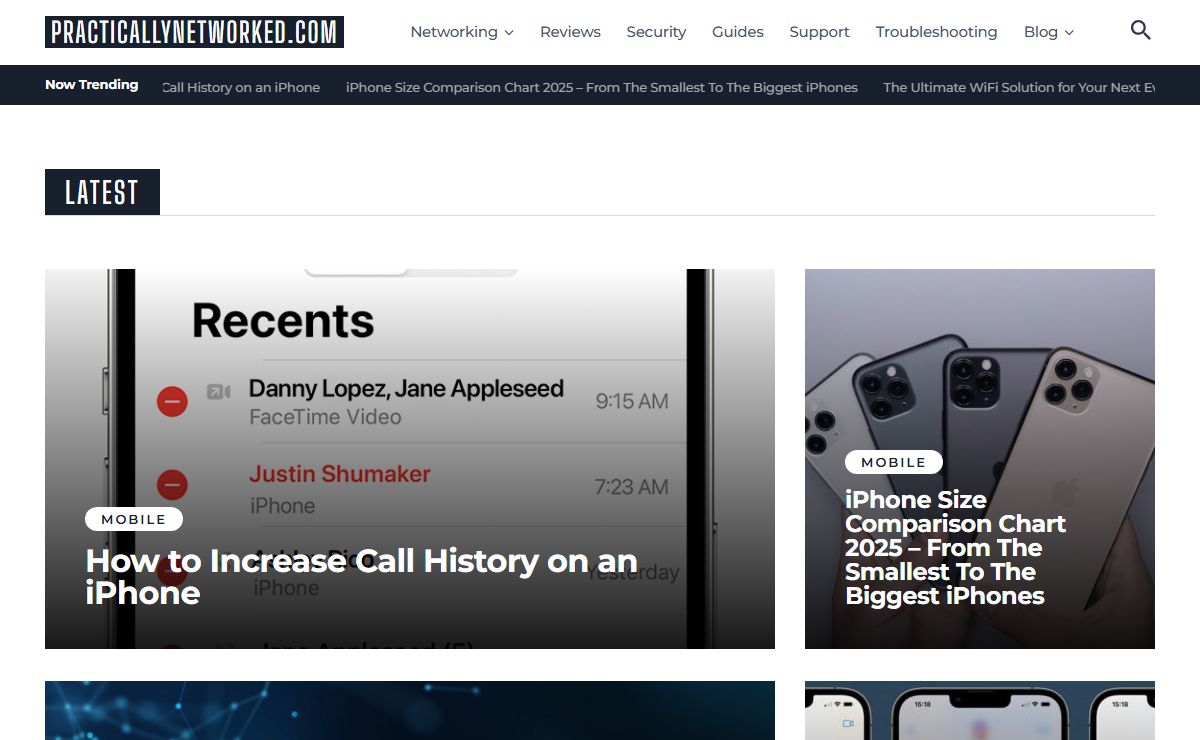Open How to Increase Call History article headline
Image resolution: width=1200 pixels, height=740 pixels.
(x=361, y=577)
